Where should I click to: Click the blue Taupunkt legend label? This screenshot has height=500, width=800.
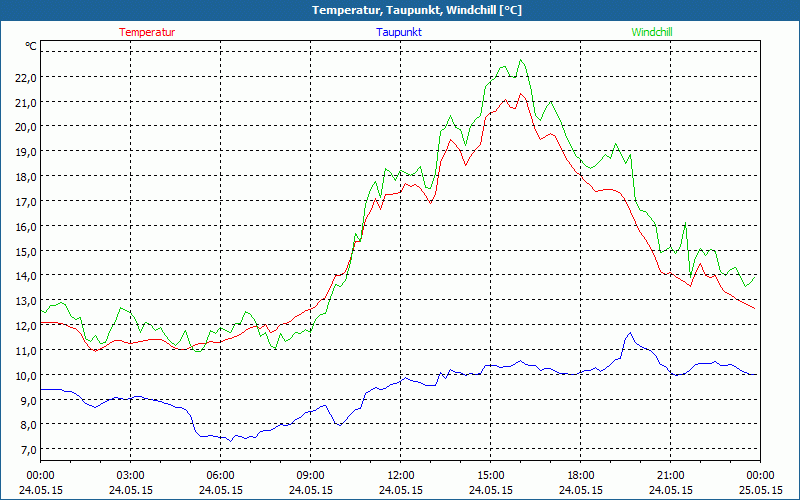pyautogui.click(x=399, y=32)
